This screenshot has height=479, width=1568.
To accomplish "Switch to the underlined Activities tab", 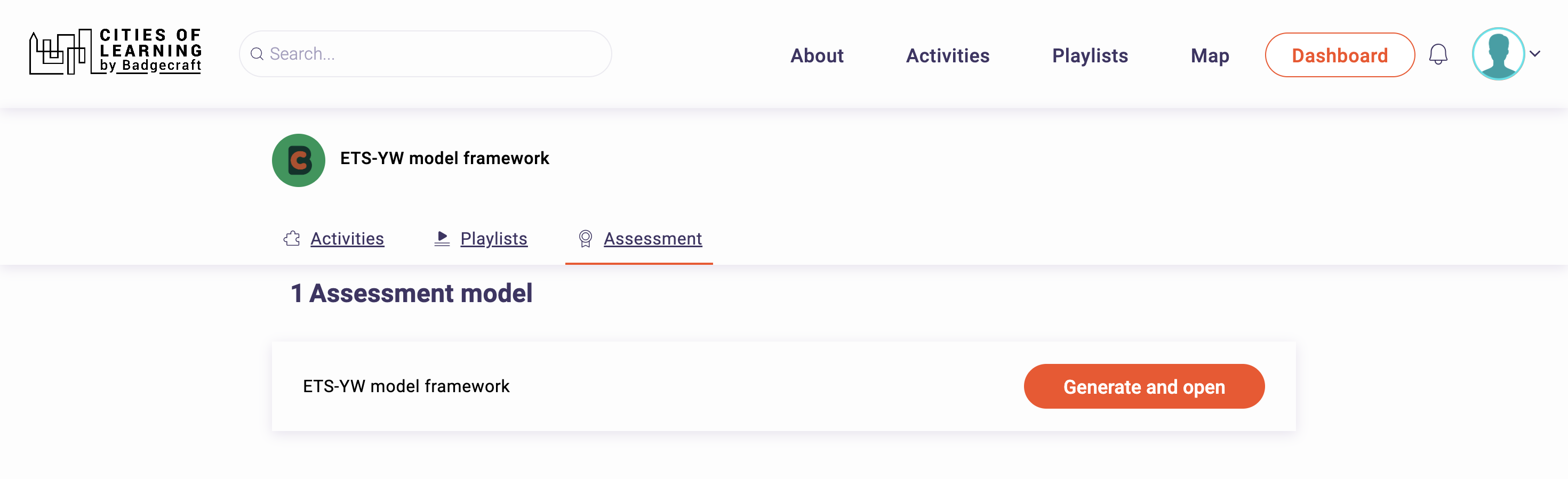I will pyautogui.click(x=347, y=238).
